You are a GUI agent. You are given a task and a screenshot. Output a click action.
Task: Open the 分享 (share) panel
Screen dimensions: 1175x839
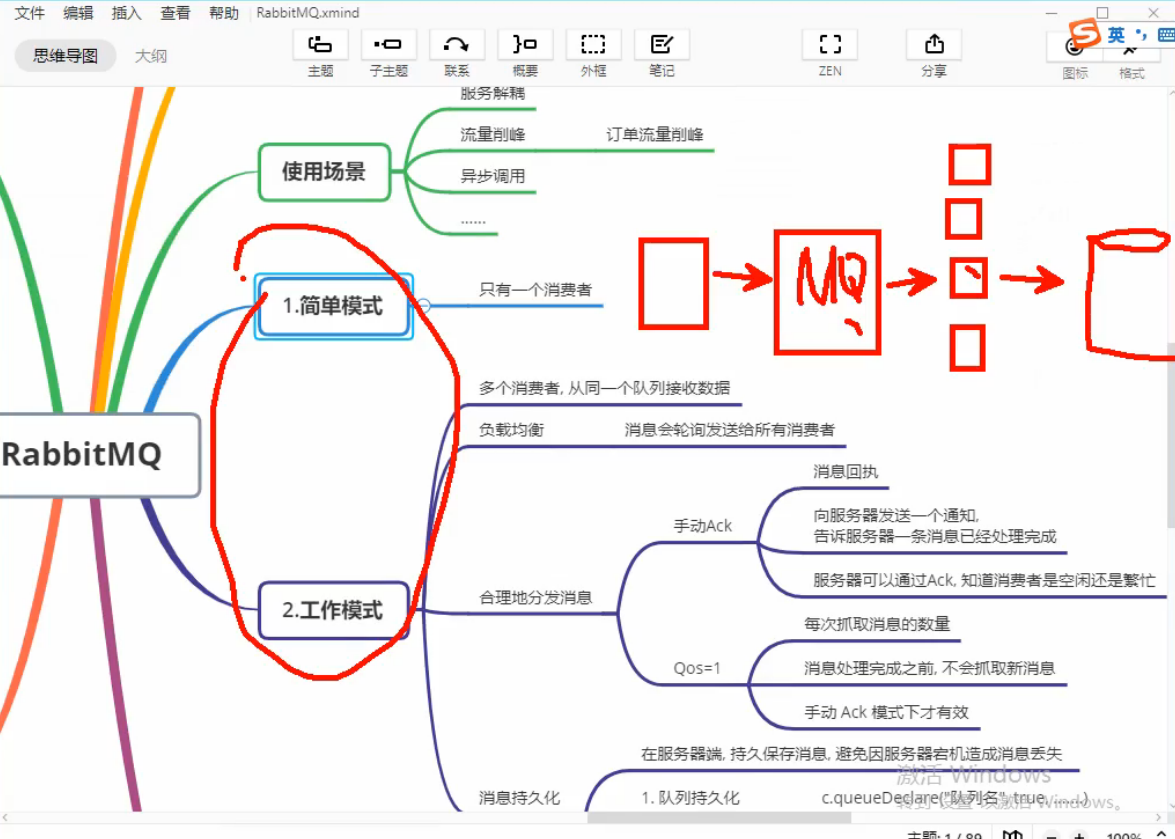pyautogui.click(x=933, y=52)
